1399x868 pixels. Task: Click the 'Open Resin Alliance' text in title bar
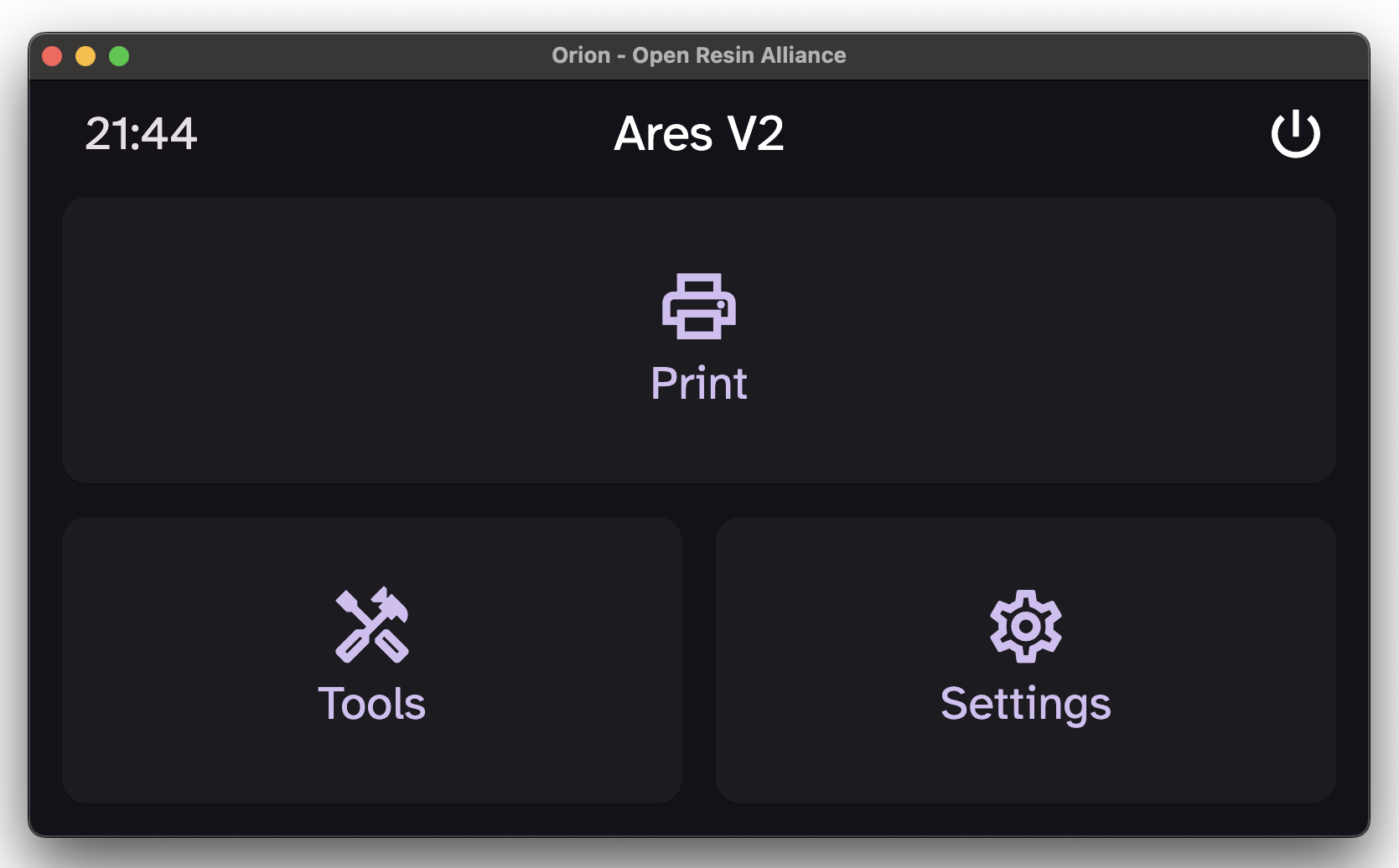point(738,55)
